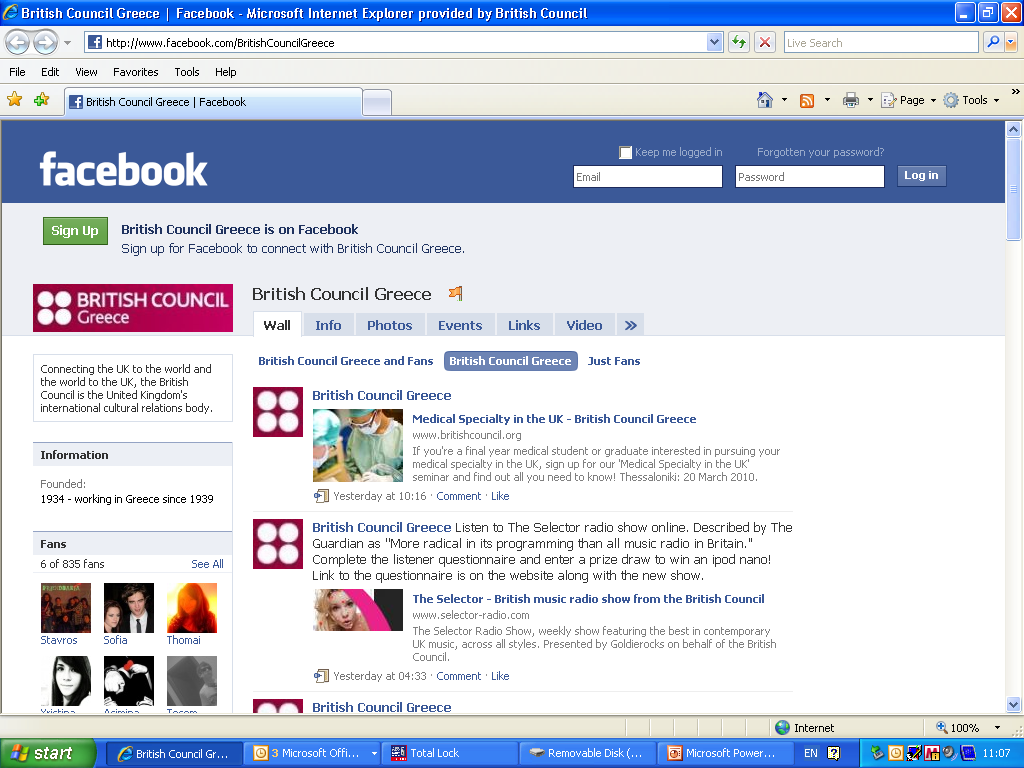
Task: Click the Windows start button
Action: tap(48, 753)
